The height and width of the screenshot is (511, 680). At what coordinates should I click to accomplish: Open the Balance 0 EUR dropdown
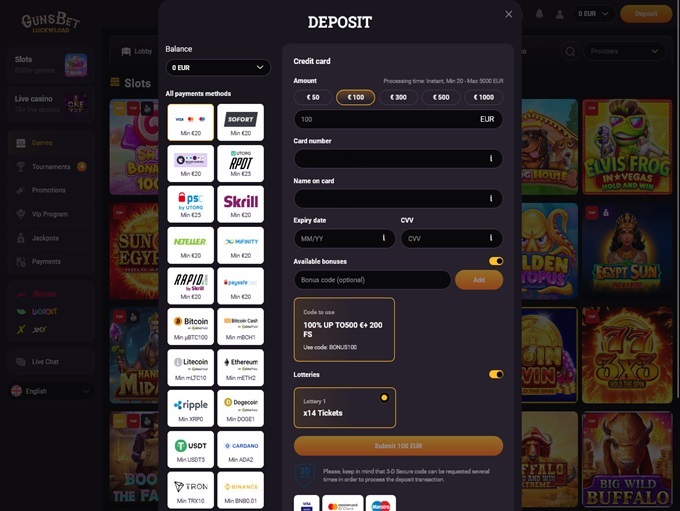click(218, 68)
